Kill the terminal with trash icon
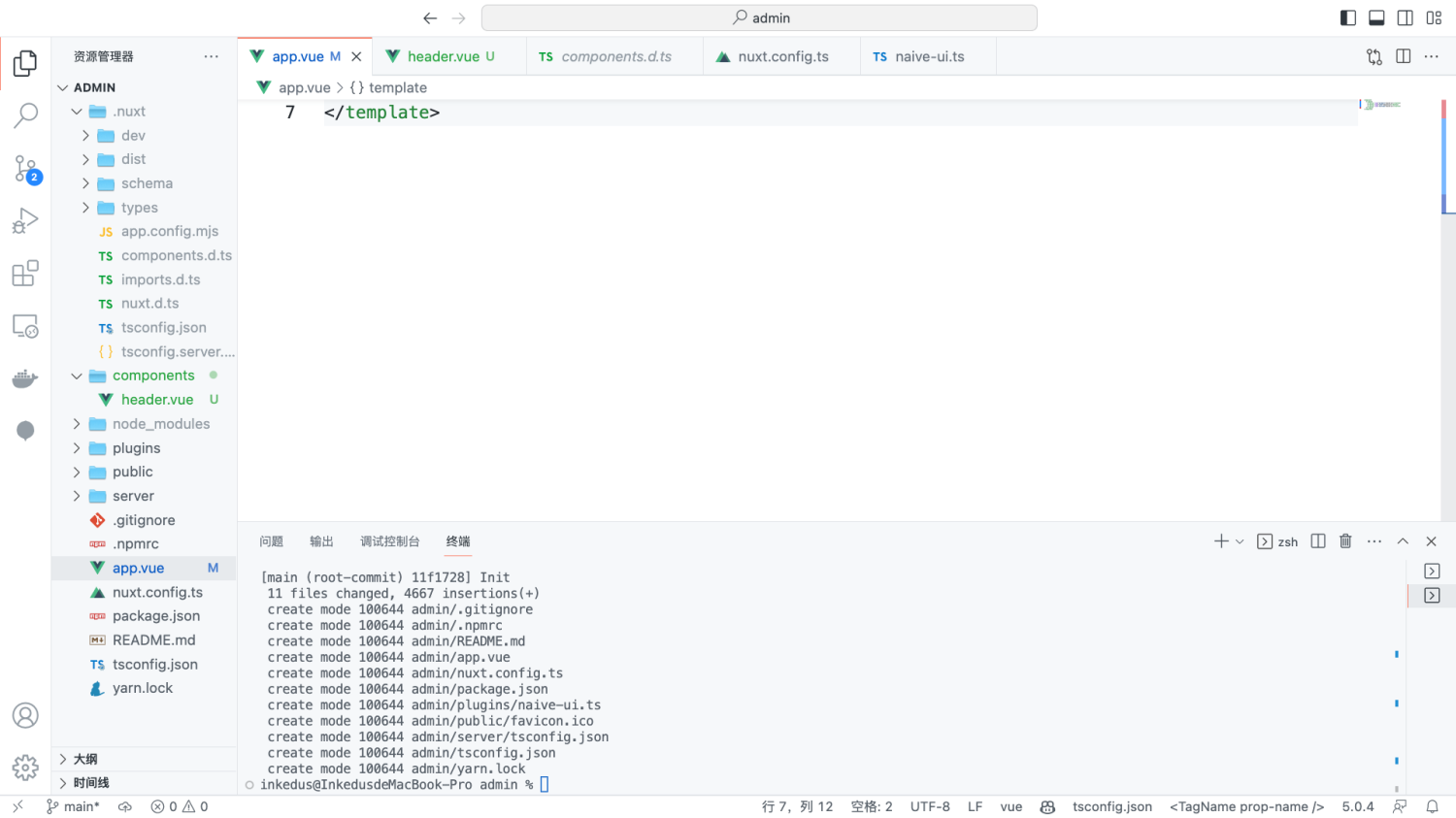This screenshot has width=1456, height=818. pyautogui.click(x=1345, y=541)
